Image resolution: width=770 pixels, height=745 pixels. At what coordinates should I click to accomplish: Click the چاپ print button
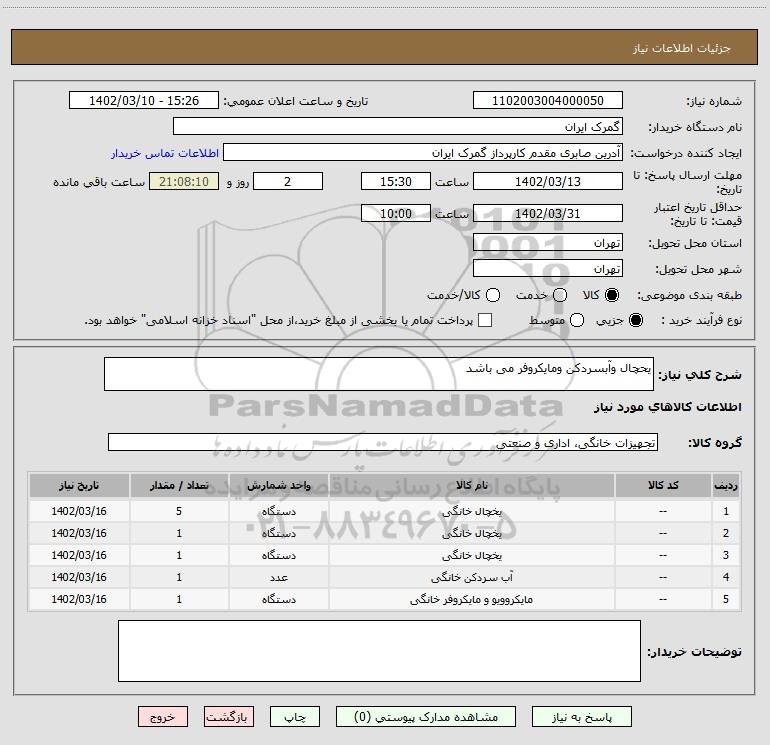[295, 717]
